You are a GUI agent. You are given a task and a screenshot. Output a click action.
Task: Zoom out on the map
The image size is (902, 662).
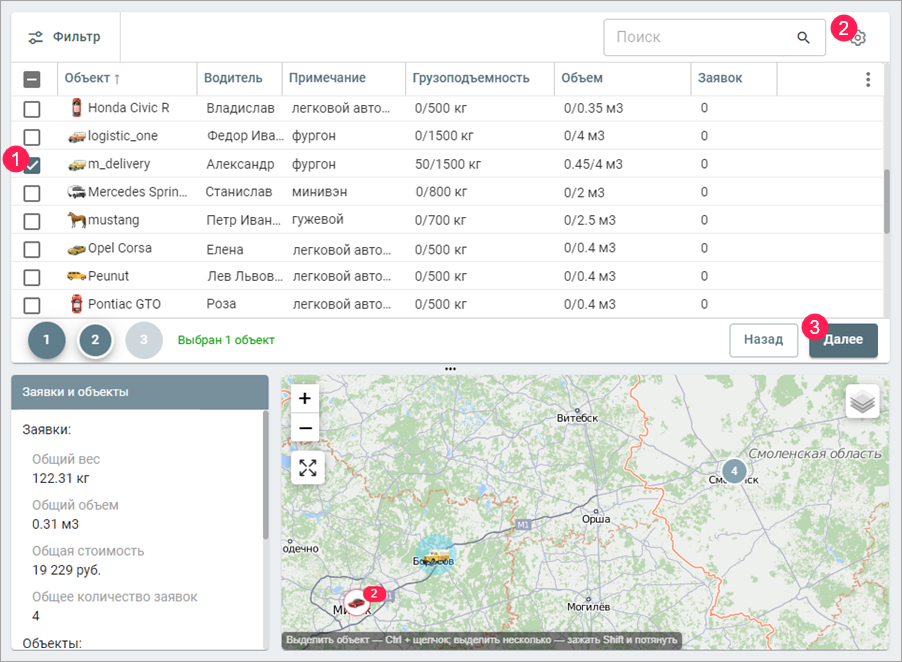click(306, 428)
